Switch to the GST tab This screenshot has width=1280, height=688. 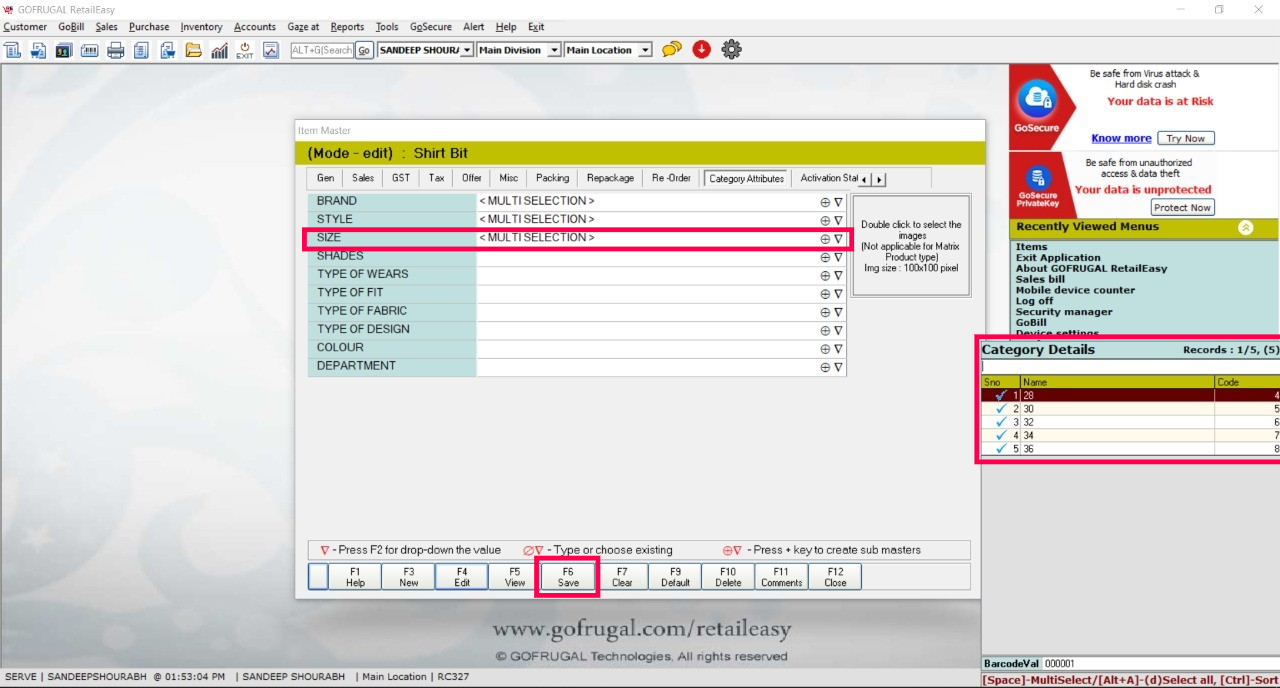point(400,178)
